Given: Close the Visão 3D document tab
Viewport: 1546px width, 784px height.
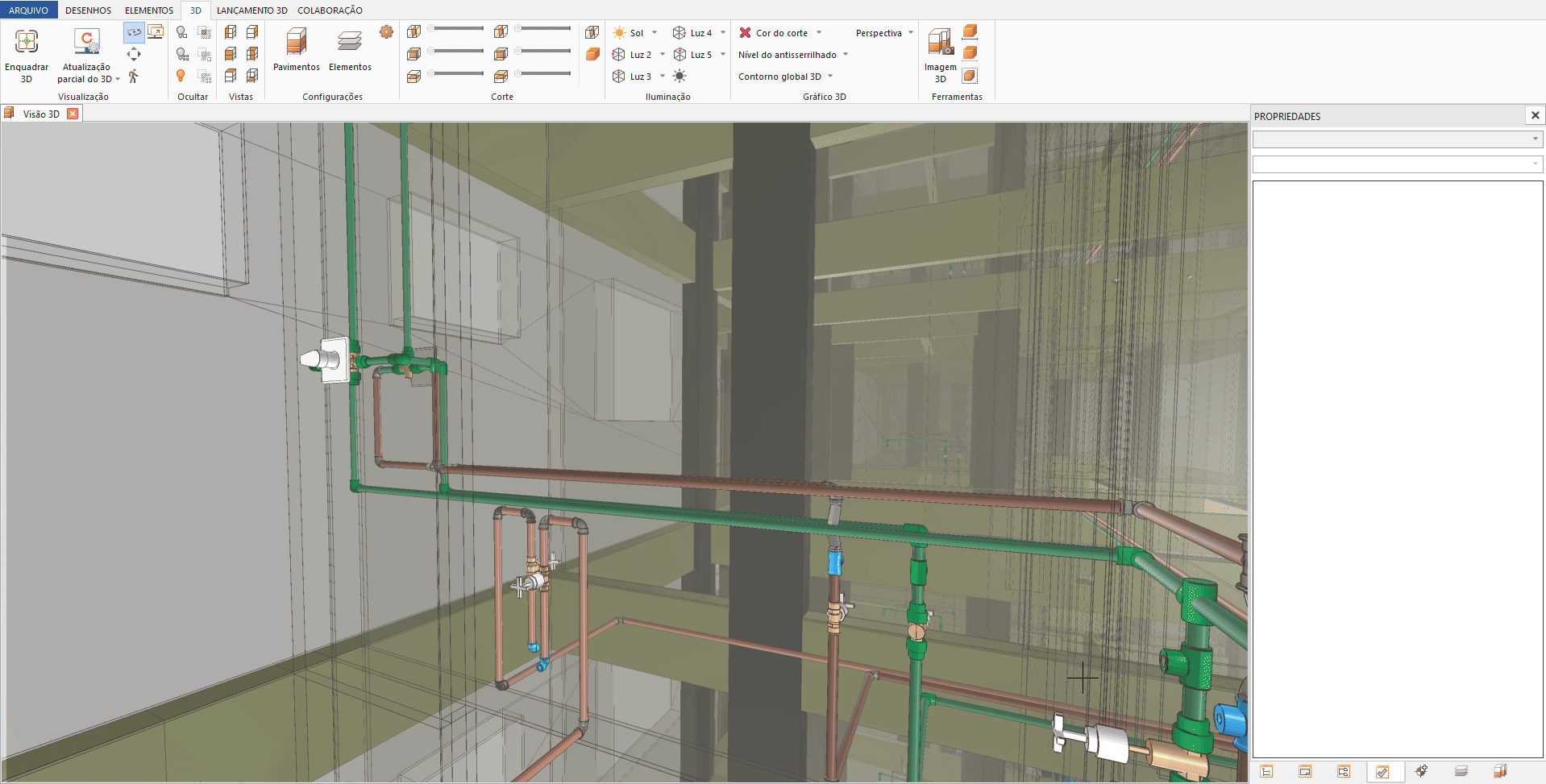Looking at the screenshot, I should [73, 114].
